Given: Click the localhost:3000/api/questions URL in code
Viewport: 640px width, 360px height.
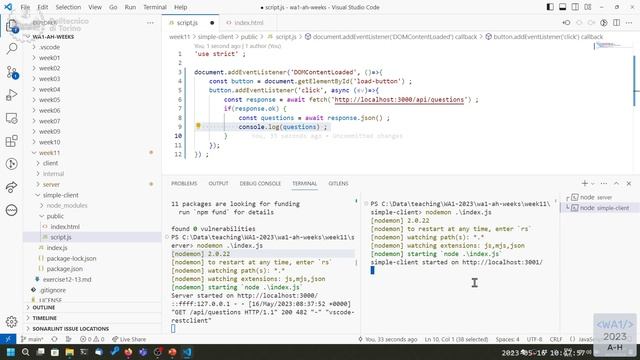Looking at the screenshot, I should (x=399, y=100).
